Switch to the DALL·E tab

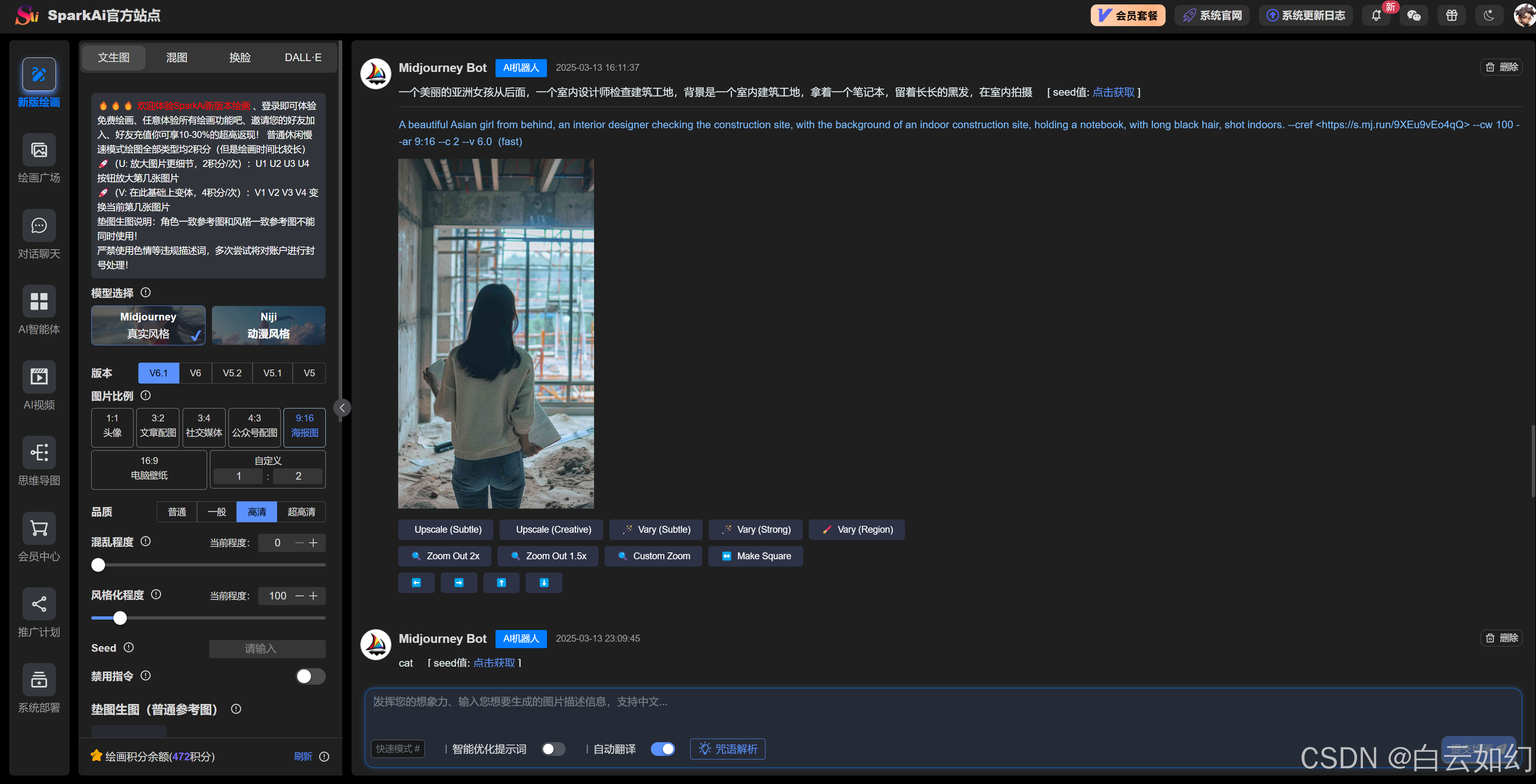coord(303,57)
